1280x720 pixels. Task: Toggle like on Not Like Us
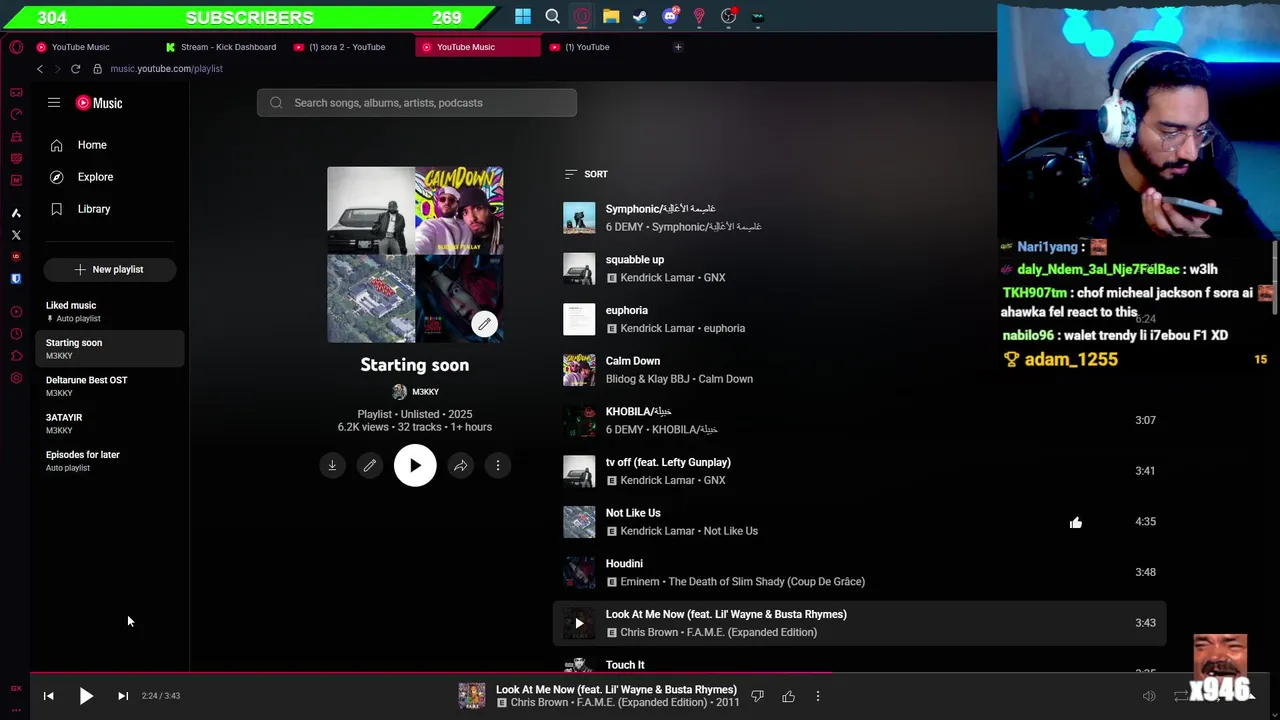click(1076, 522)
